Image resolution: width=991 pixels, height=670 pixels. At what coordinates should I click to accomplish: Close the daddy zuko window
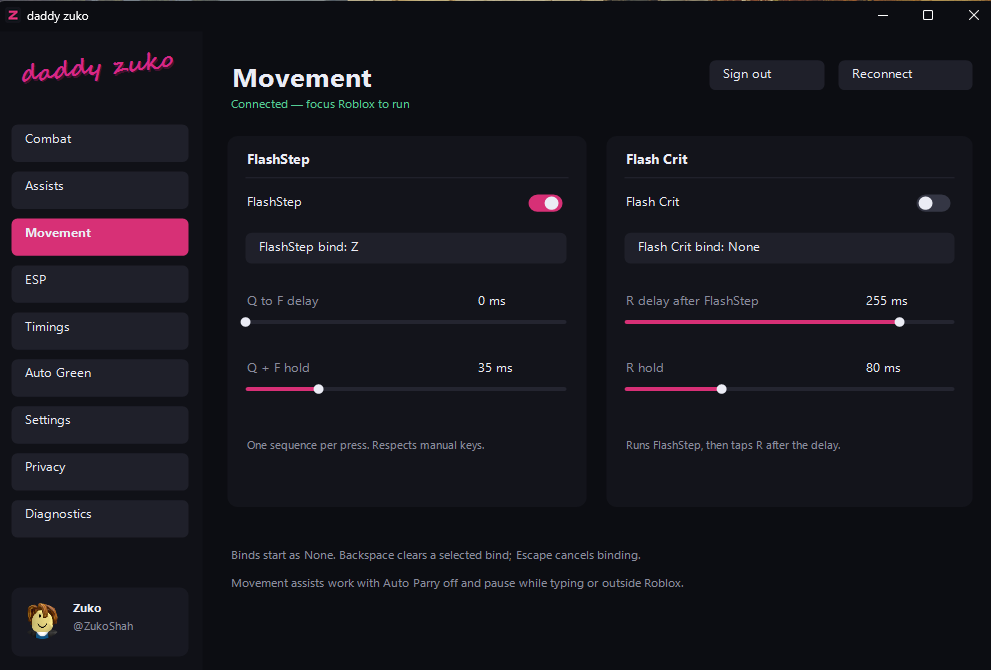tap(973, 15)
